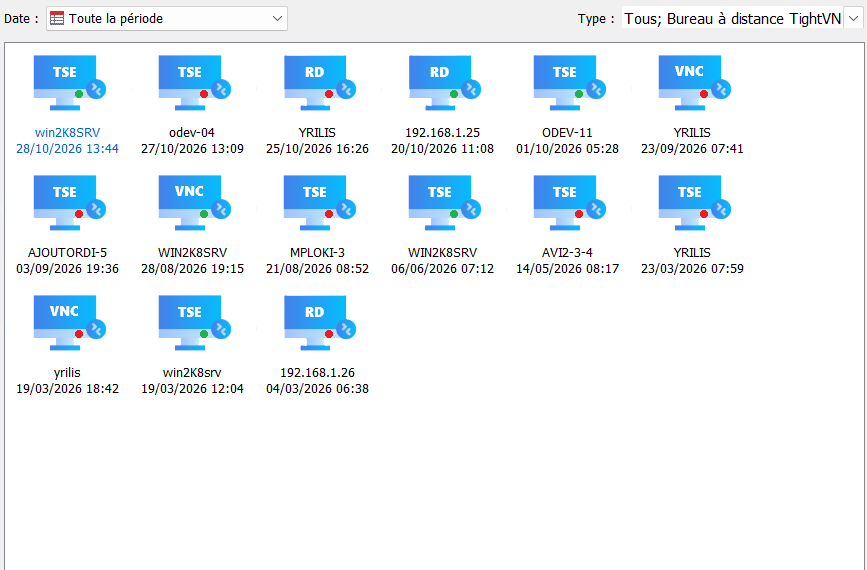Click the date text '23/09/2026 07:41'

692,149
